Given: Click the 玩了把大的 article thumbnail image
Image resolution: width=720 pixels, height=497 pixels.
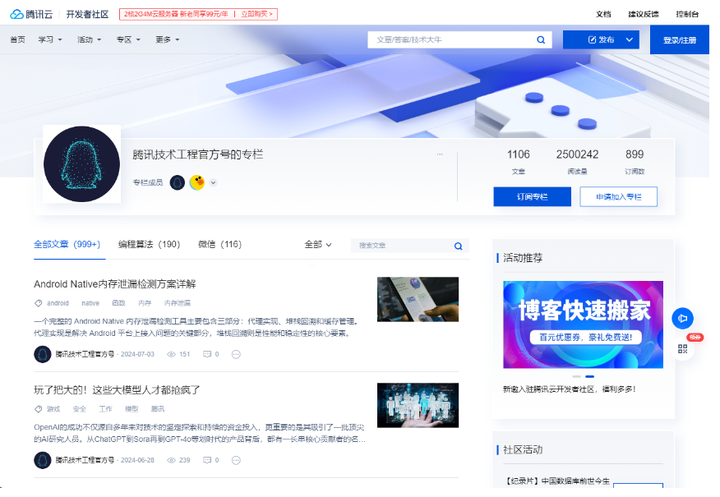Looking at the screenshot, I should (x=418, y=405).
